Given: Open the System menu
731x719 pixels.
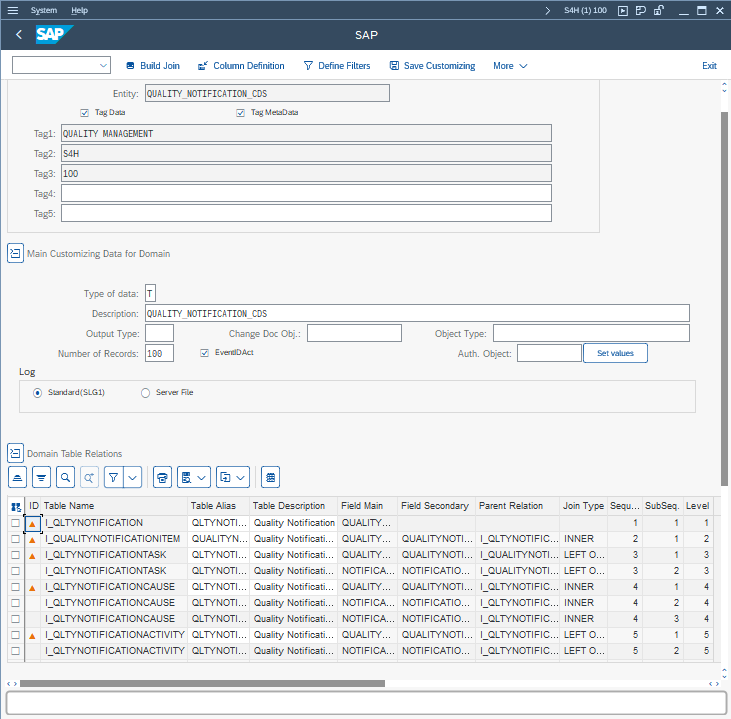Looking at the screenshot, I should [44, 10].
